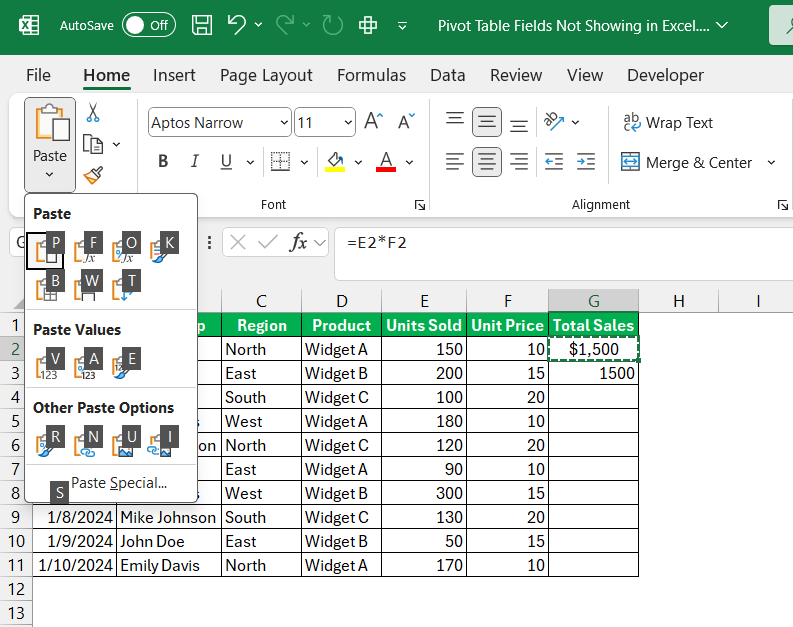Screen dimensions: 793x627
Task: Select cell G3 containing 1500
Action: [x=593, y=373]
